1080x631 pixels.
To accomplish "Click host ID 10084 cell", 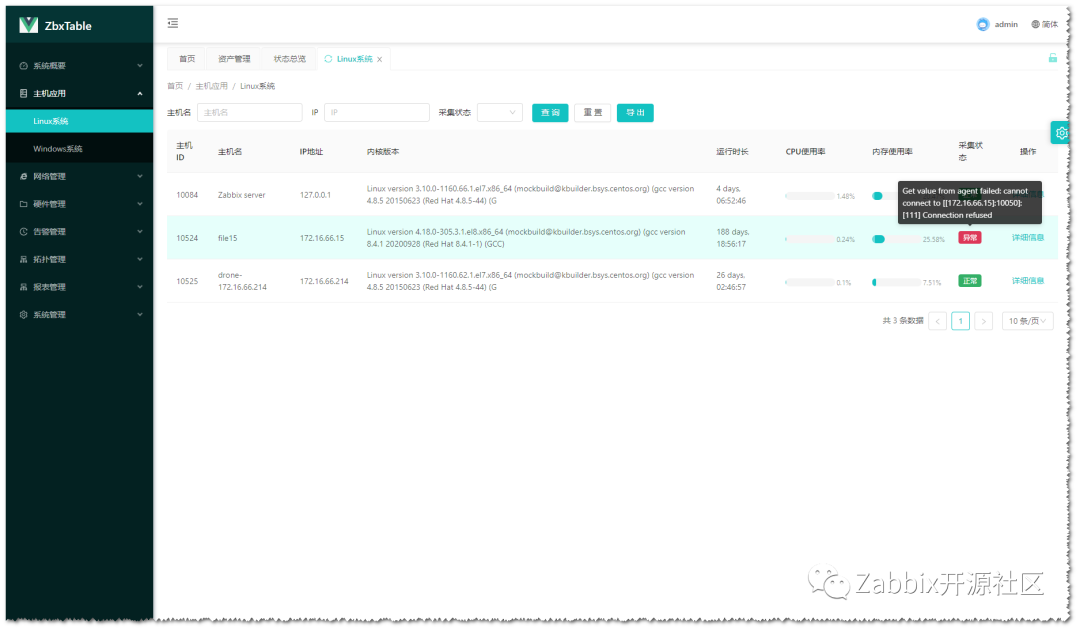I will (187, 195).
